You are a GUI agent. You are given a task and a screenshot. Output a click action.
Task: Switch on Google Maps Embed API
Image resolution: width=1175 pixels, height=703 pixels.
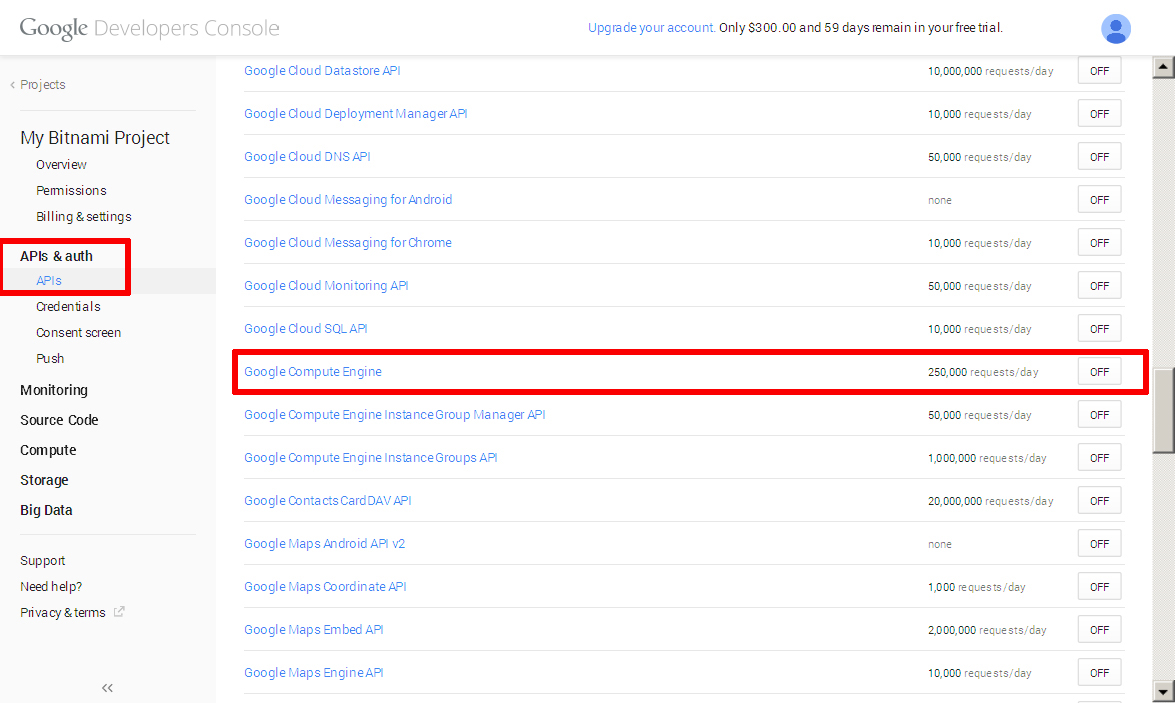(1099, 630)
